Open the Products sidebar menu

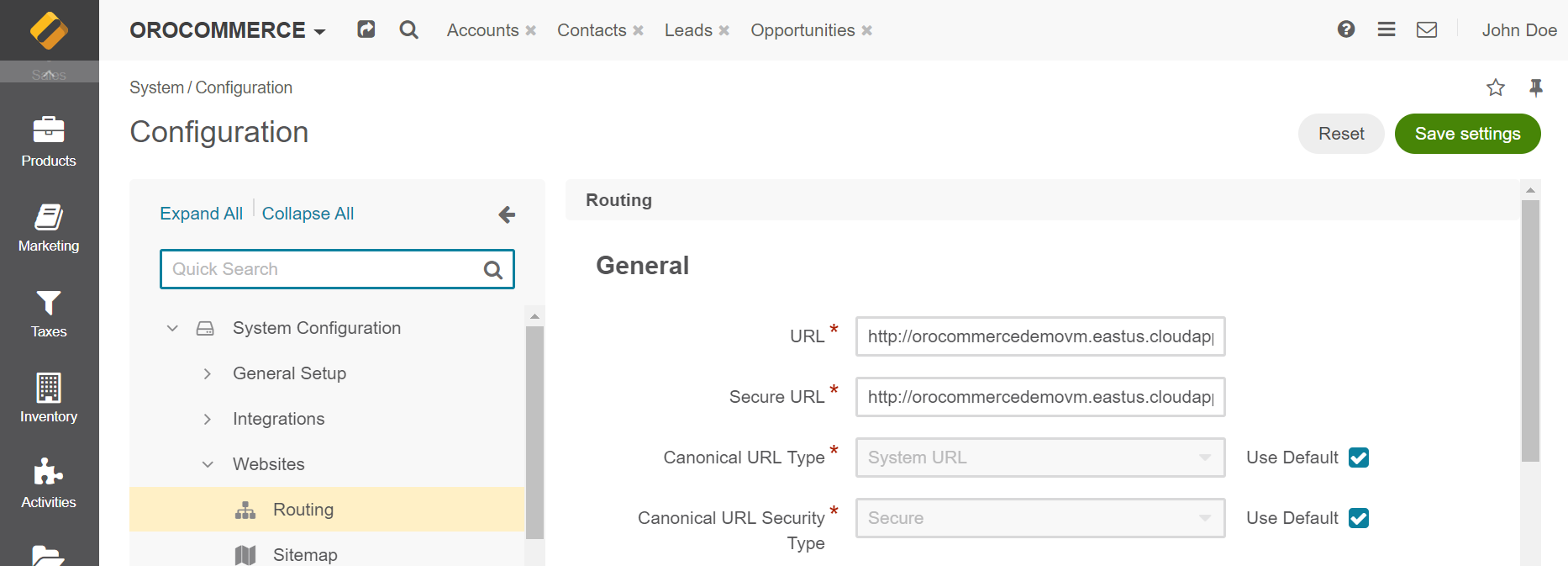coord(49,141)
